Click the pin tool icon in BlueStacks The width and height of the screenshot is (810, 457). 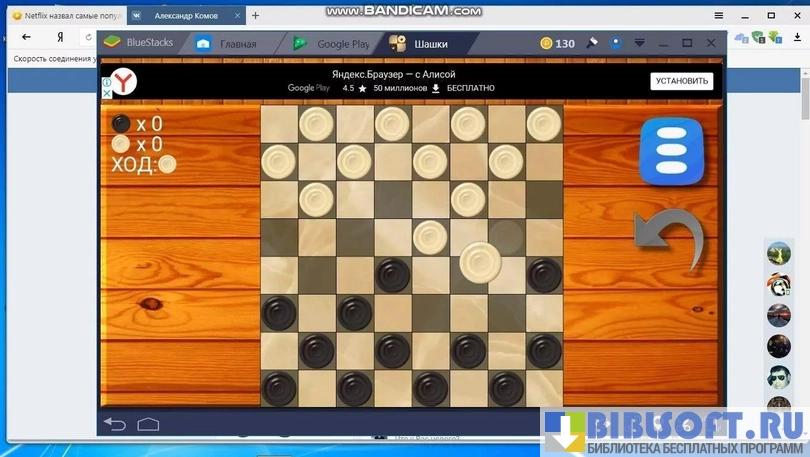[x=592, y=43]
